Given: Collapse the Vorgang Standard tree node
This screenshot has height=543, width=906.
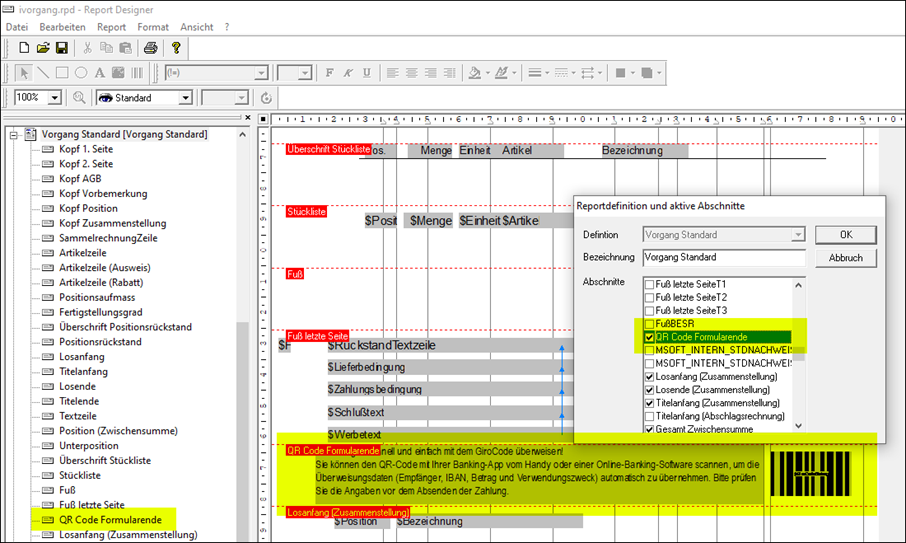Looking at the screenshot, I should [13, 134].
